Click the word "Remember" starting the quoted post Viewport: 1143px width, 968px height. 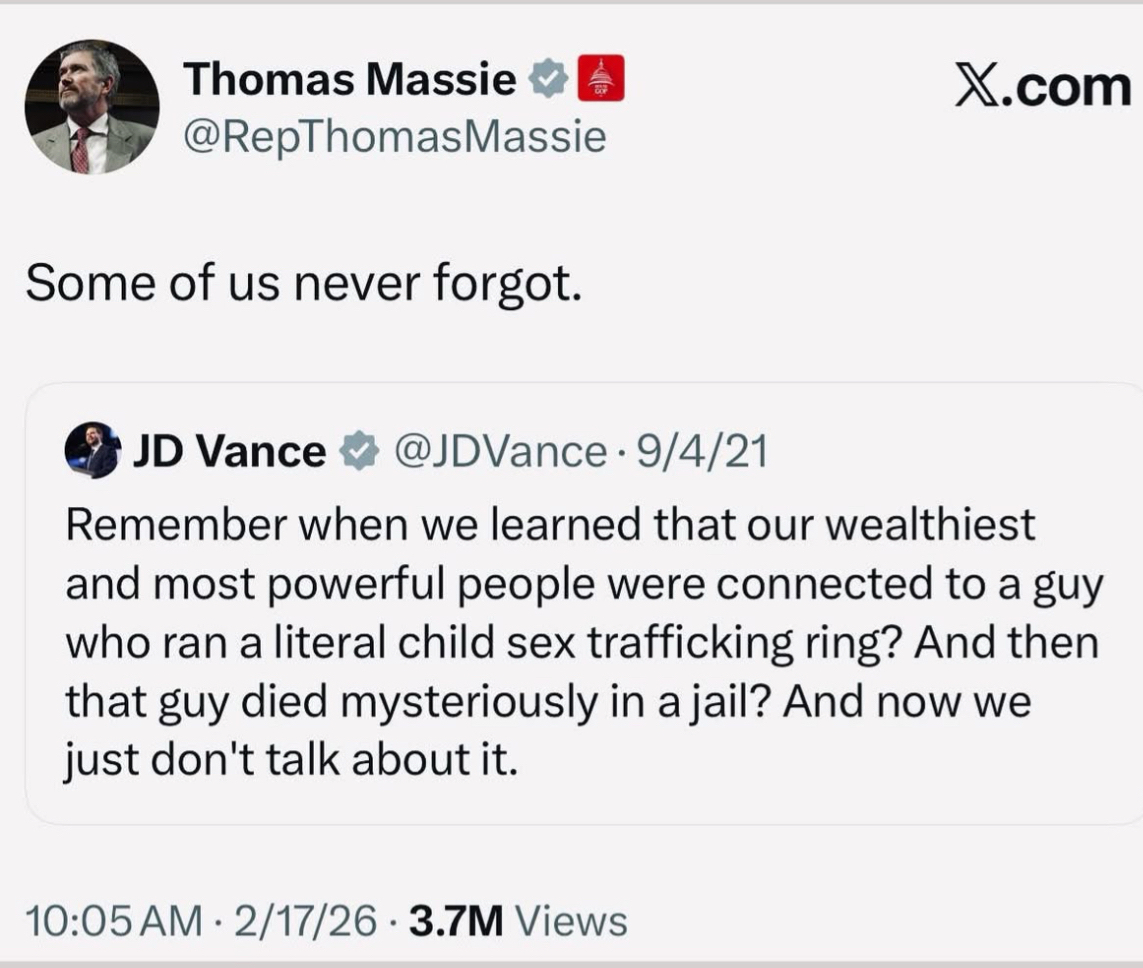[165, 525]
